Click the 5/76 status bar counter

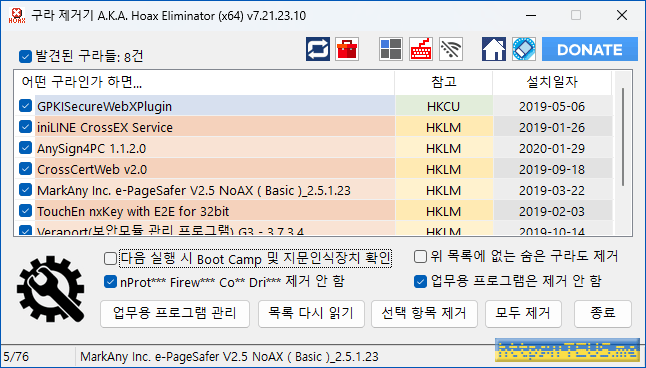tap(16, 356)
